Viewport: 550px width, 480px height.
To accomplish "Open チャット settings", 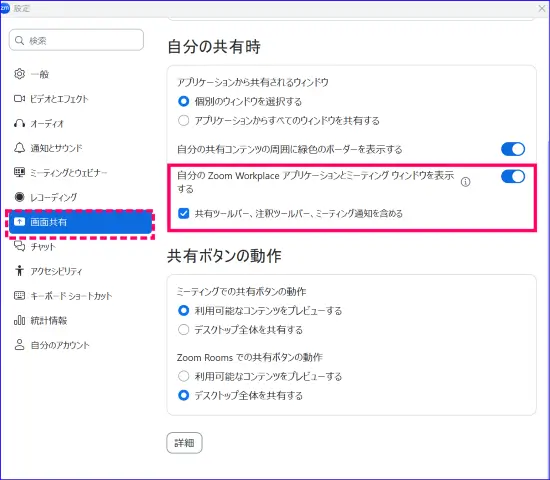I will 81,246.
